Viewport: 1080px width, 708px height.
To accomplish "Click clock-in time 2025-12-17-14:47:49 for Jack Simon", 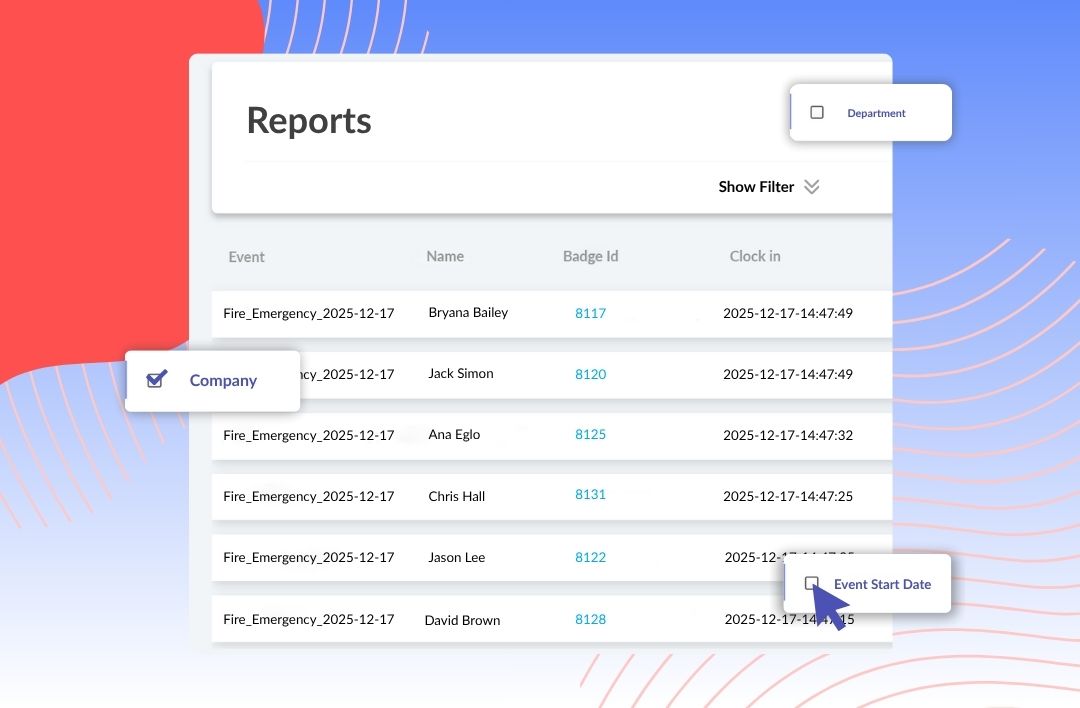I will [788, 374].
